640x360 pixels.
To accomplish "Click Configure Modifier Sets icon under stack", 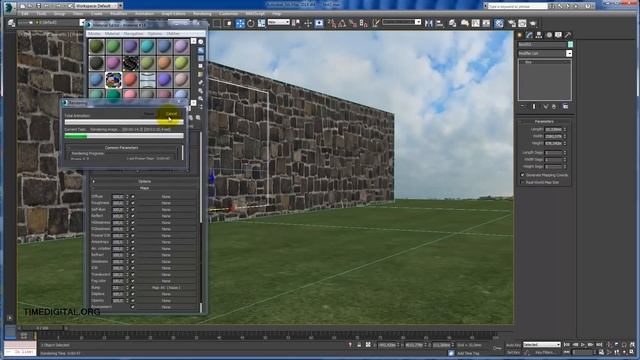I will (x=565, y=107).
